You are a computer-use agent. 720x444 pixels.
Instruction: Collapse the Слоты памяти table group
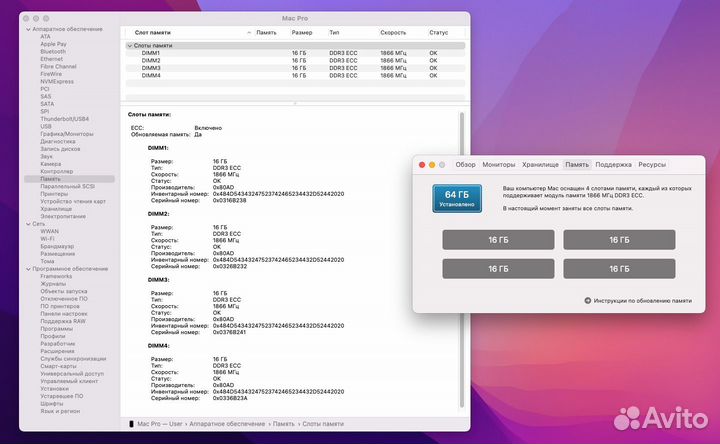tap(130, 46)
